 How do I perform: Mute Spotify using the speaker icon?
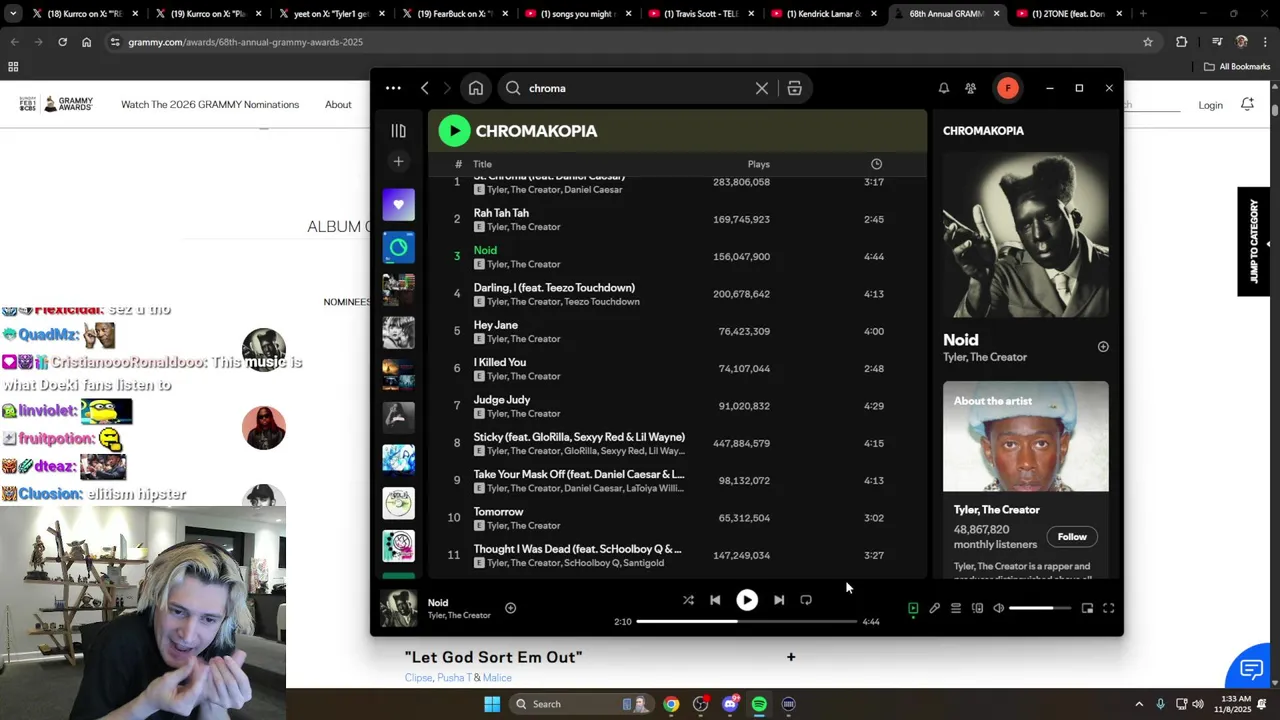pyautogui.click(x=998, y=608)
